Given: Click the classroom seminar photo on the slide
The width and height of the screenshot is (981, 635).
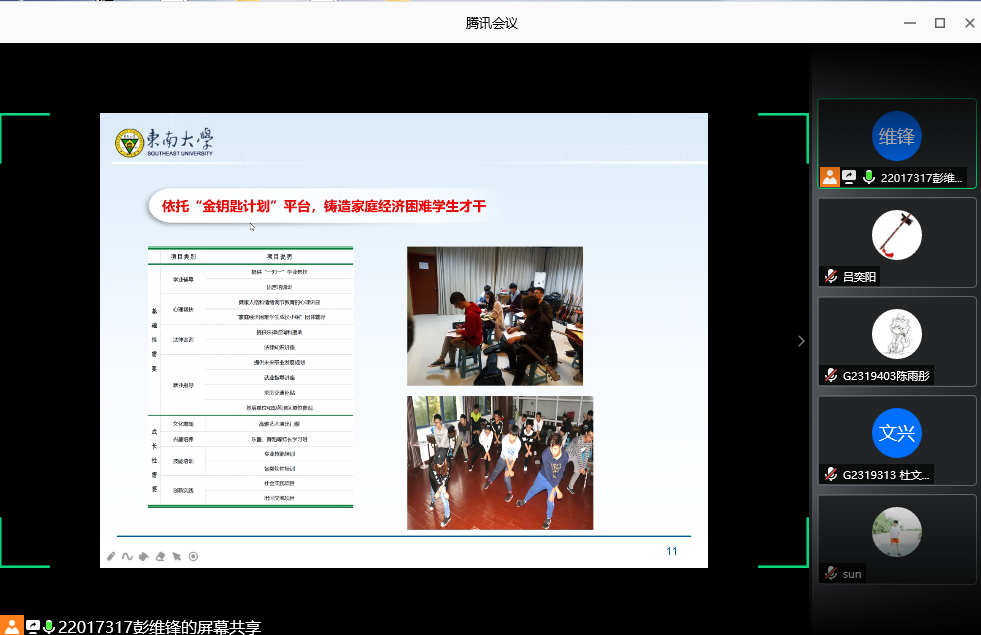Looking at the screenshot, I should coord(494,316).
